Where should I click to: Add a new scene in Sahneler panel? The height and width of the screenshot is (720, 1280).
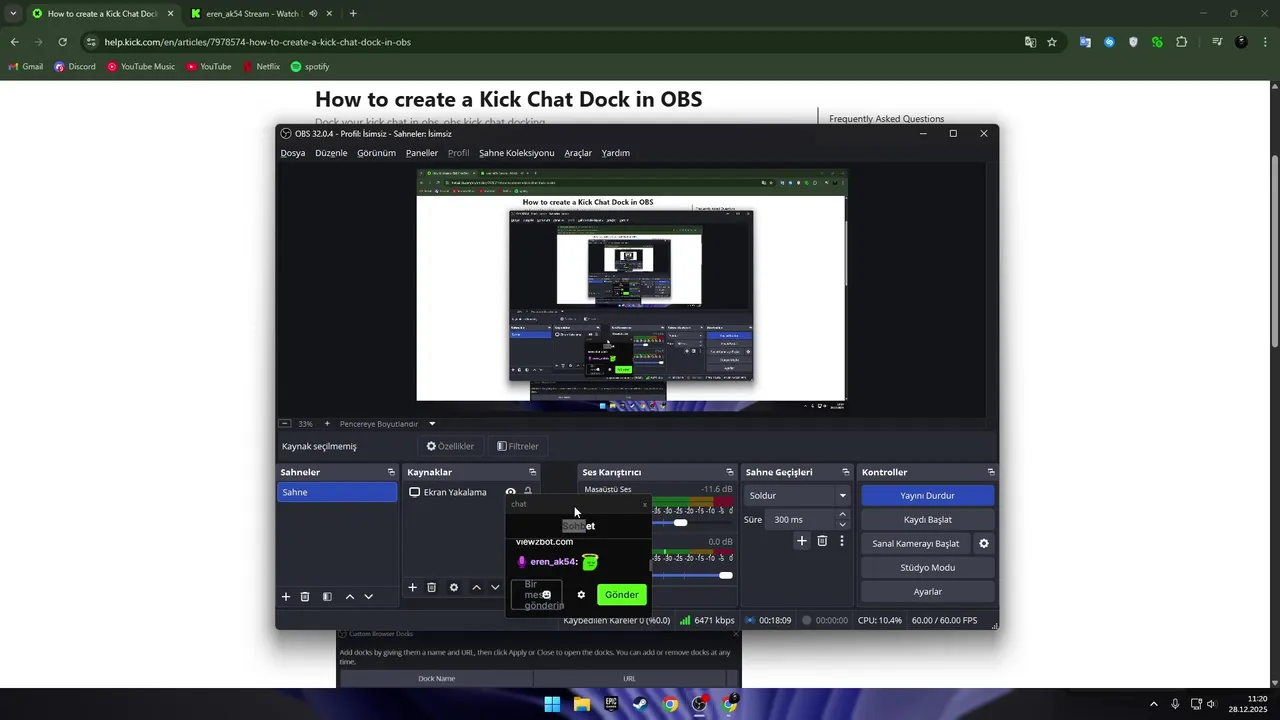tap(286, 597)
